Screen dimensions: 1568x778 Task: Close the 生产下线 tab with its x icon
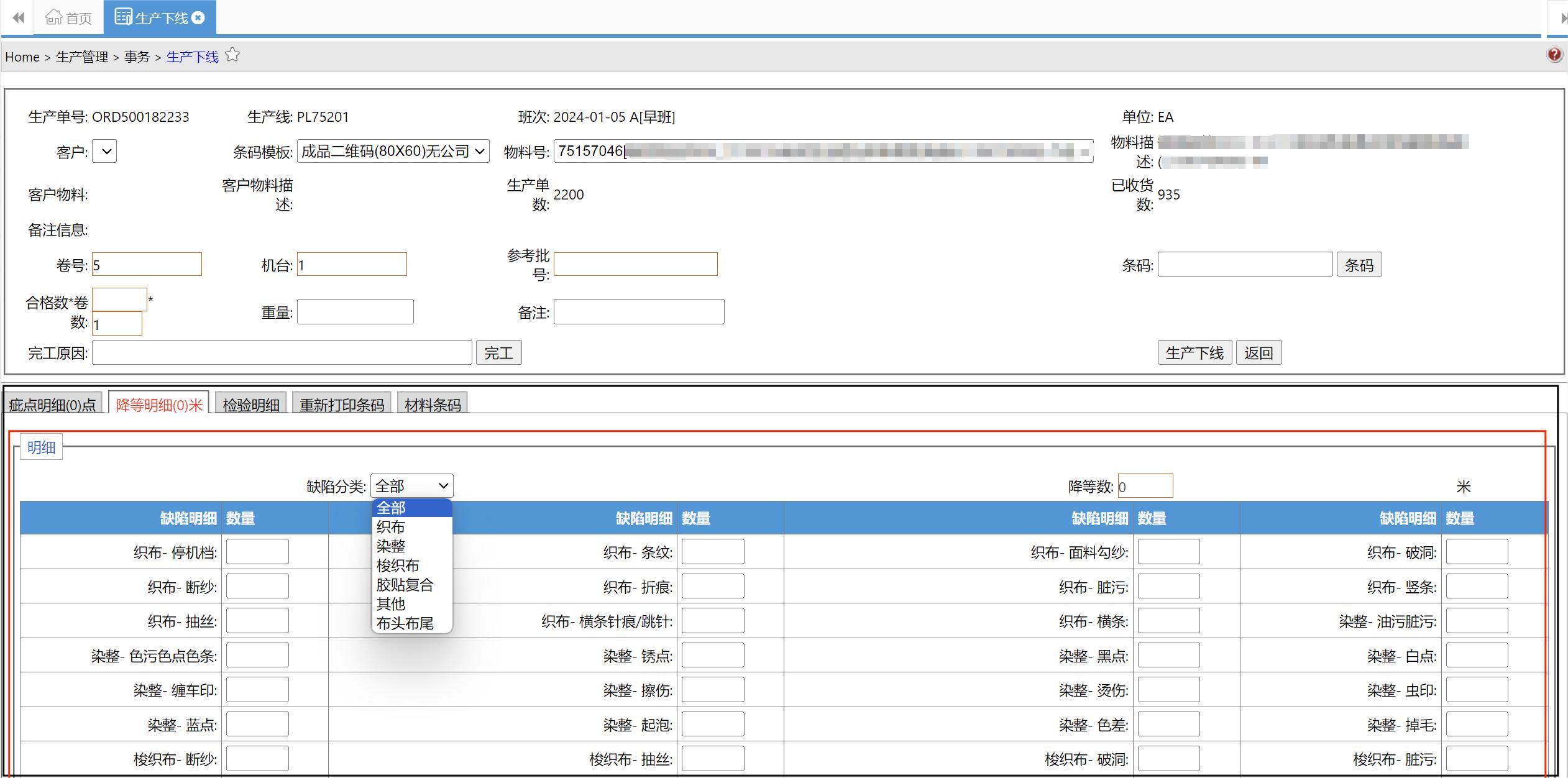pos(198,18)
